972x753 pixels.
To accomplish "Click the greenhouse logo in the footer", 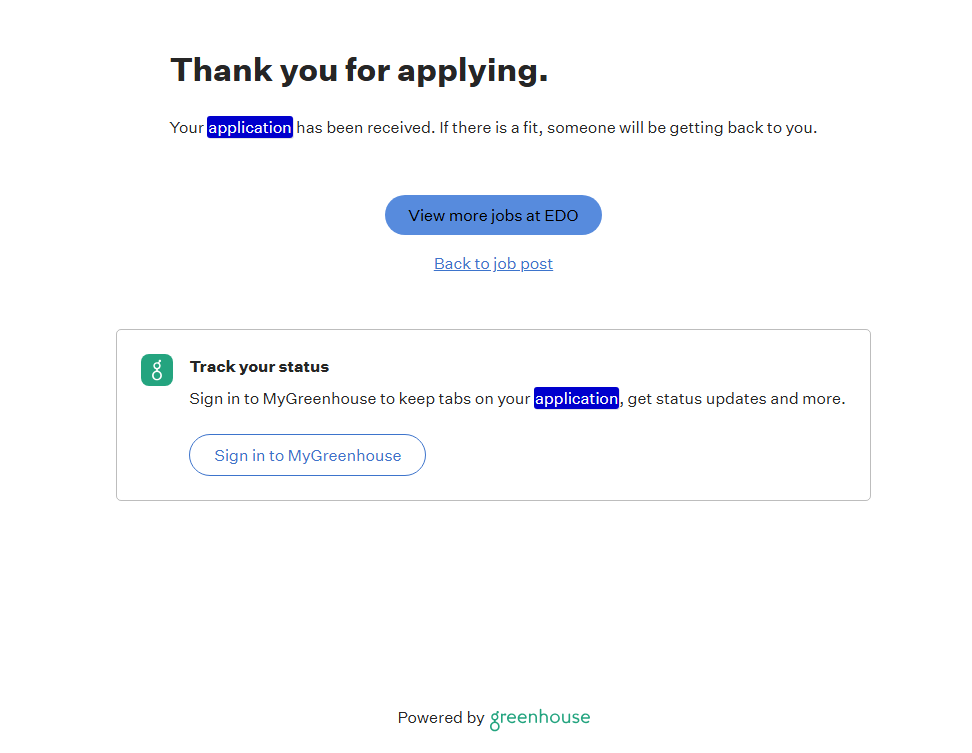I will [x=540, y=718].
